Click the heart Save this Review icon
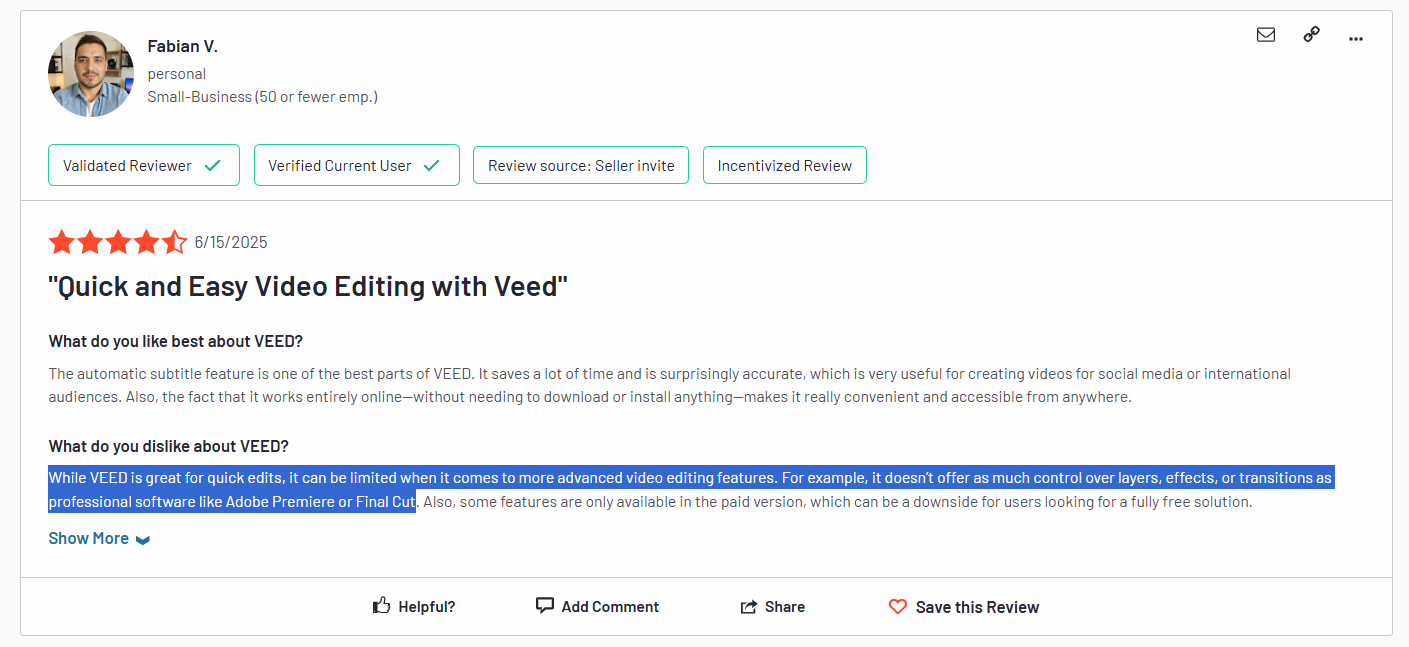 pos(898,607)
